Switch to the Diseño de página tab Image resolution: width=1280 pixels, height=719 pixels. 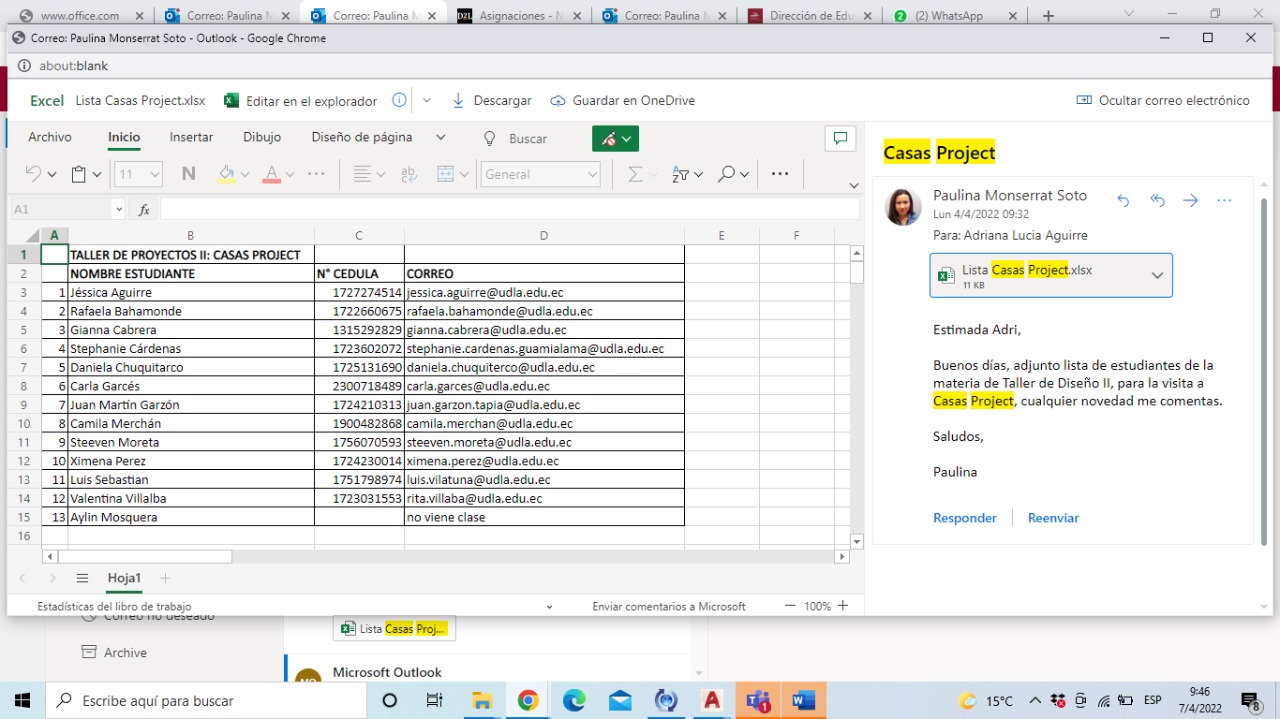pyautogui.click(x=361, y=137)
